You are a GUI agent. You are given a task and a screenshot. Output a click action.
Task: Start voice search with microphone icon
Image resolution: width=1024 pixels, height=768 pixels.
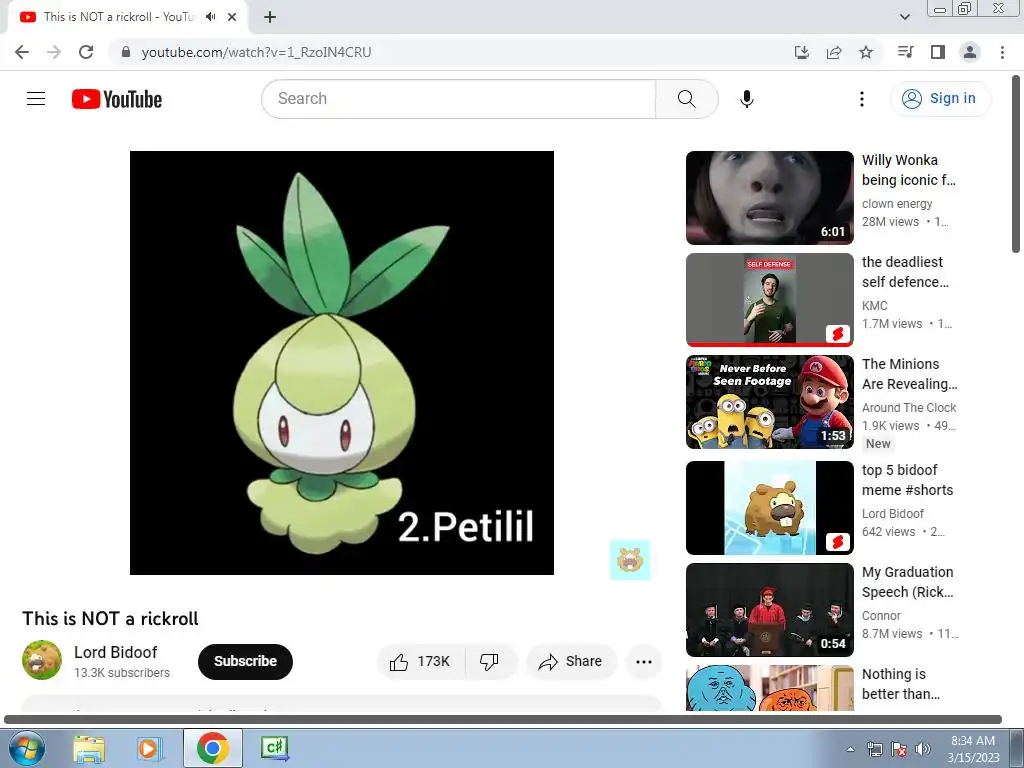[746, 99]
